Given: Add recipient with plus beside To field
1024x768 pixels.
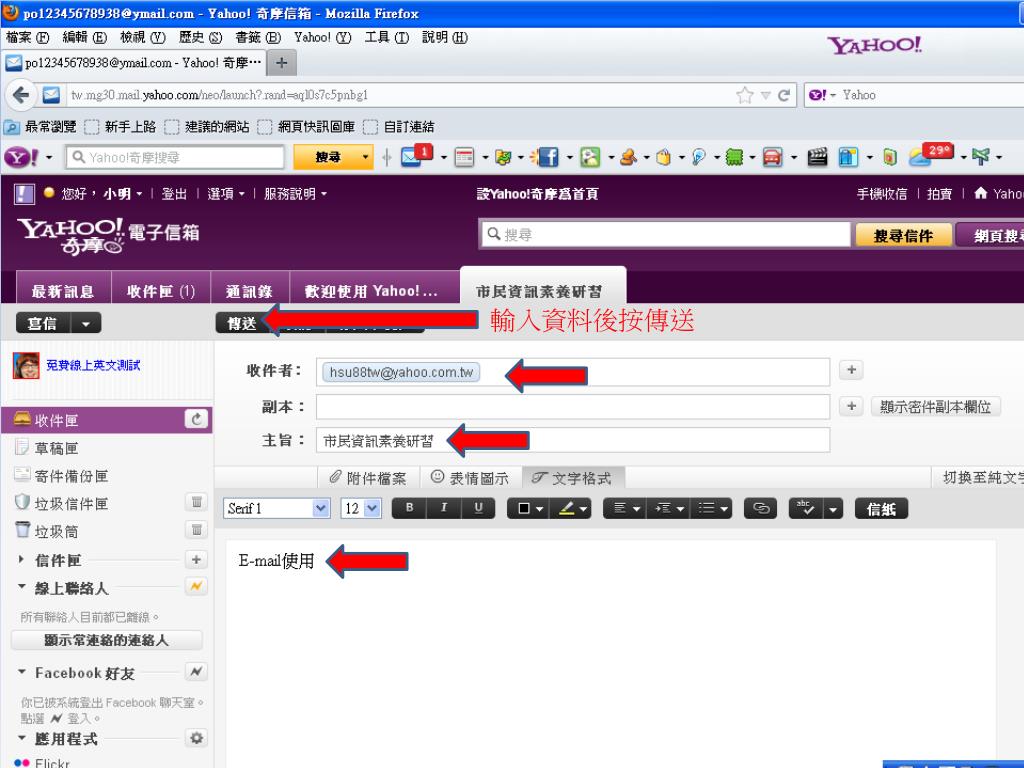Looking at the screenshot, I should (x=852, y=370).
